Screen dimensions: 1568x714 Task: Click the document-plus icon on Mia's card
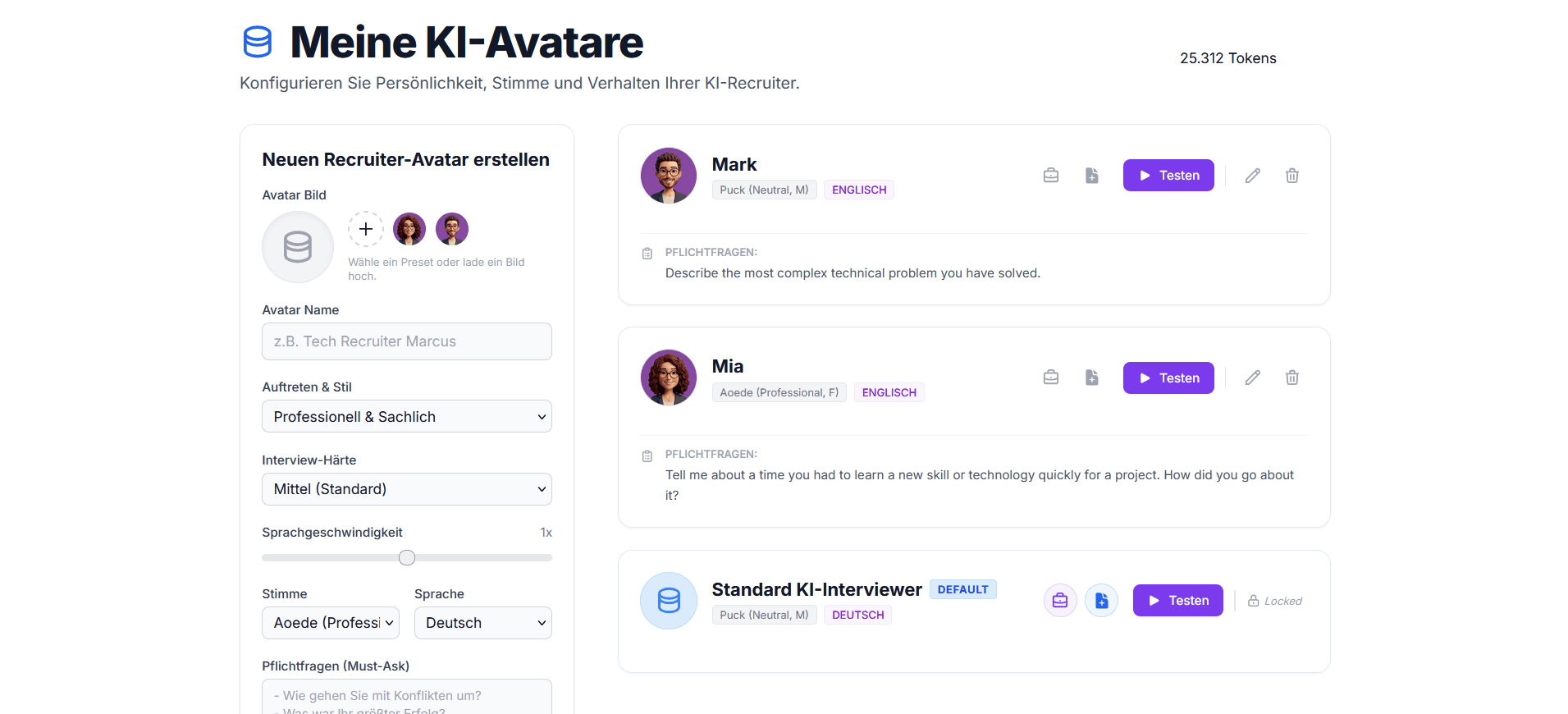pyautogui.click(x=1092, y=378)
